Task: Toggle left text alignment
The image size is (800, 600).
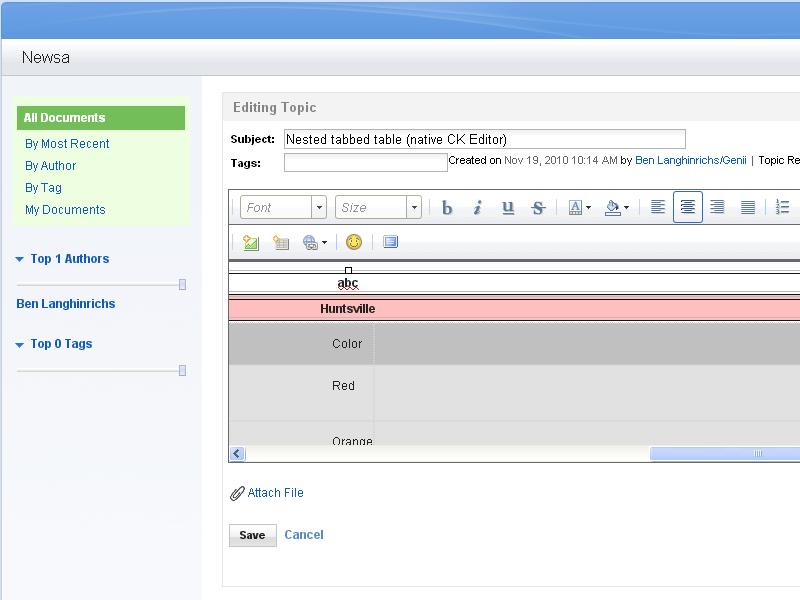Action: click(x=658, y=208)
